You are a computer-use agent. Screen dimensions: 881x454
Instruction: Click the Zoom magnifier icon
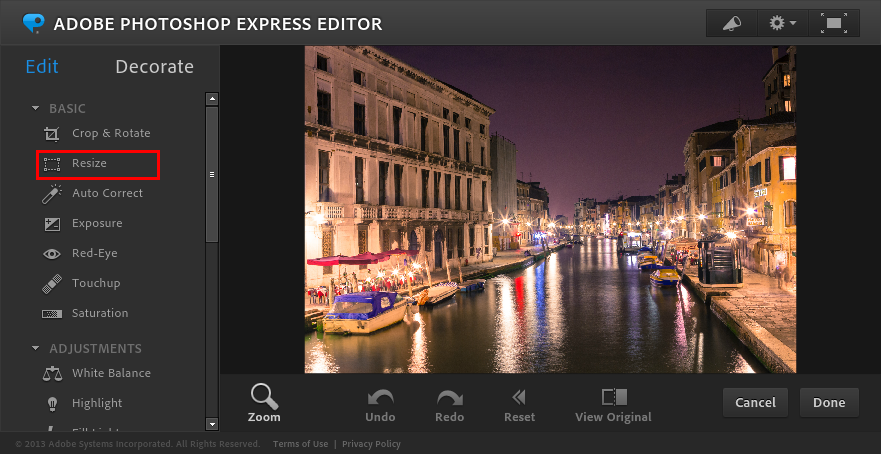264,397
